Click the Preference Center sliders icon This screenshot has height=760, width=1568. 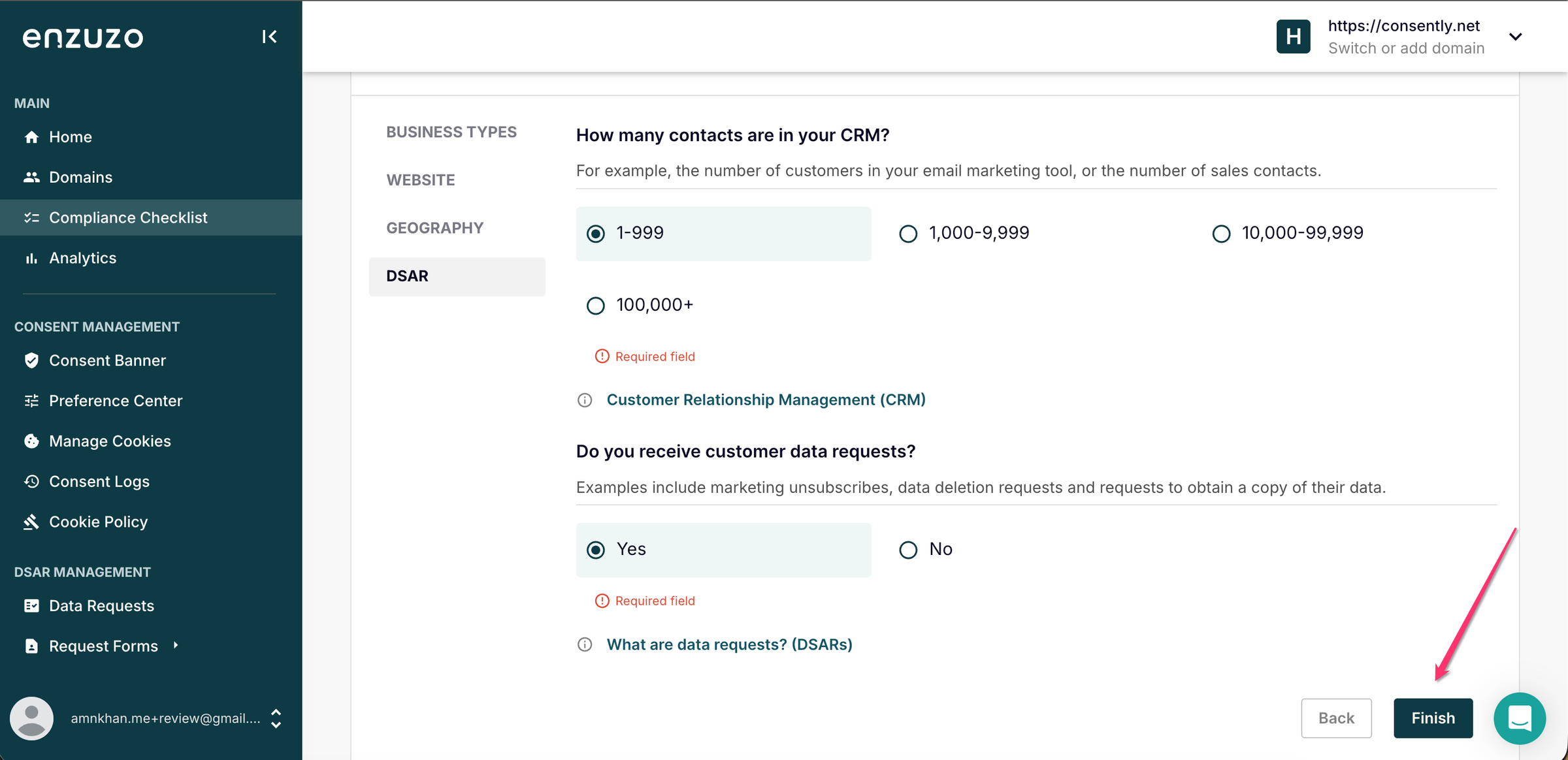tap(31, 401)
